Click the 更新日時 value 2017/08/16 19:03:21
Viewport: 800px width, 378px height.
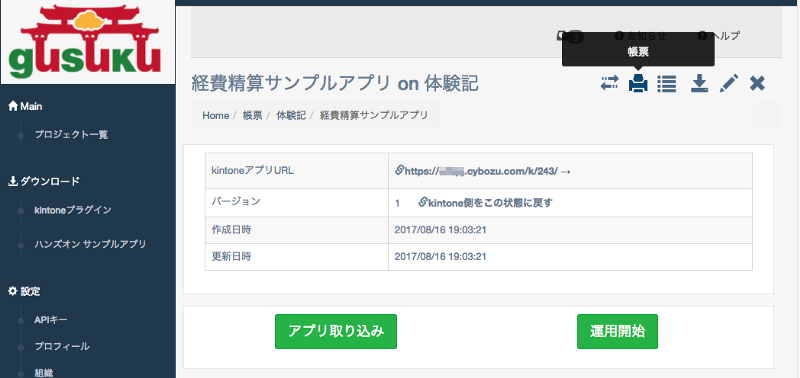coord(440,257)
